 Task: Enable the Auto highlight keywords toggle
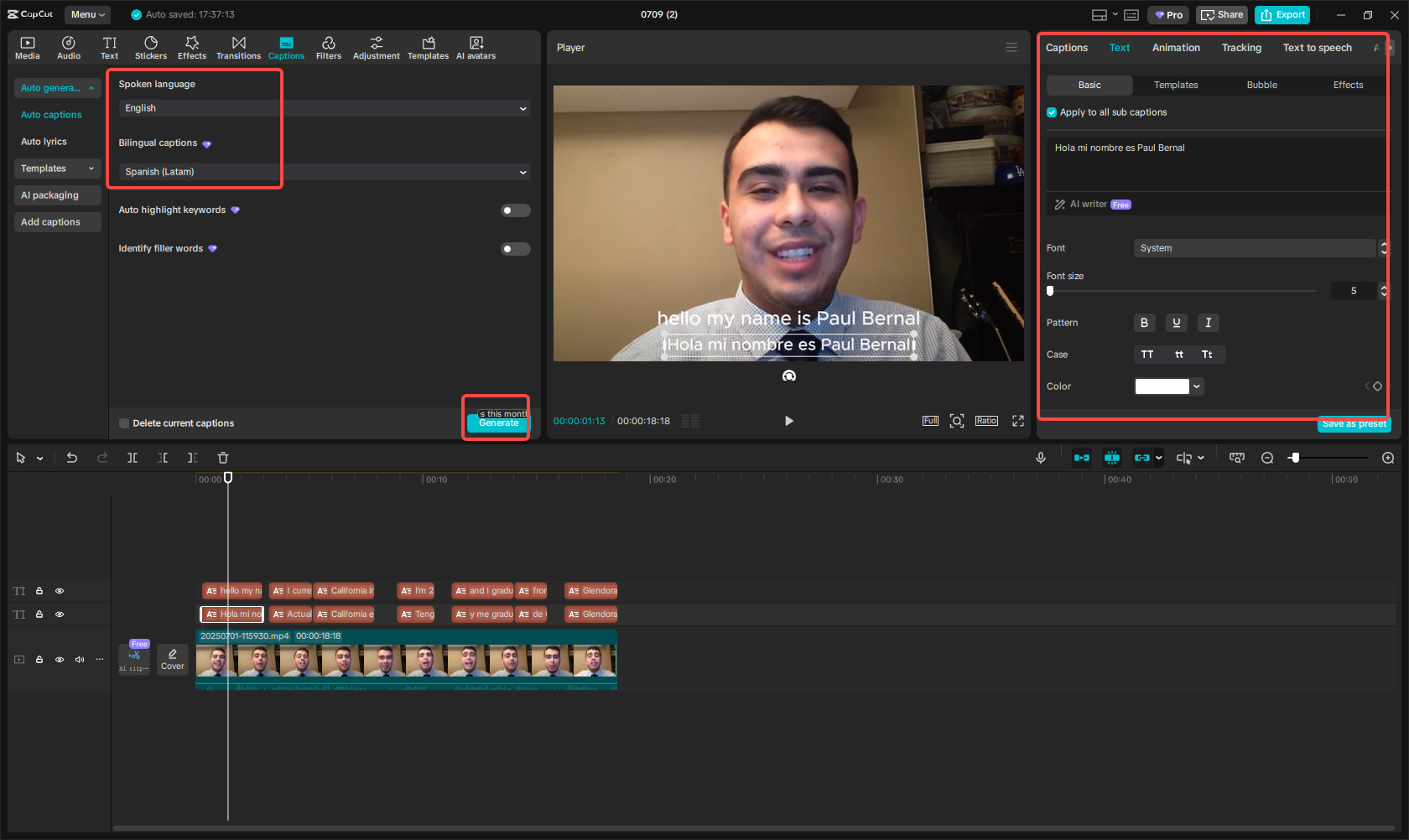[515, 210]
